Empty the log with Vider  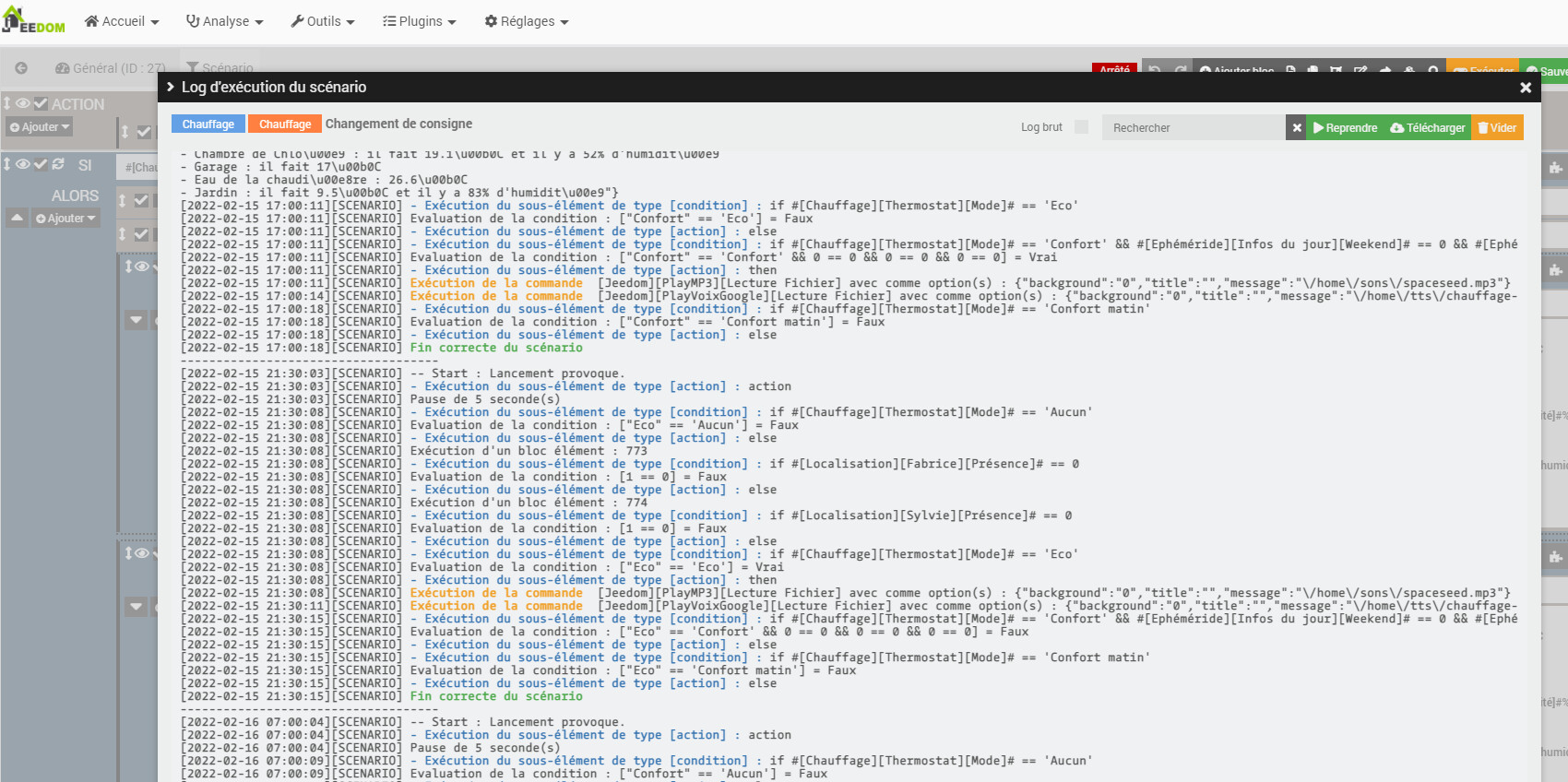click(x=1497, y=128)
